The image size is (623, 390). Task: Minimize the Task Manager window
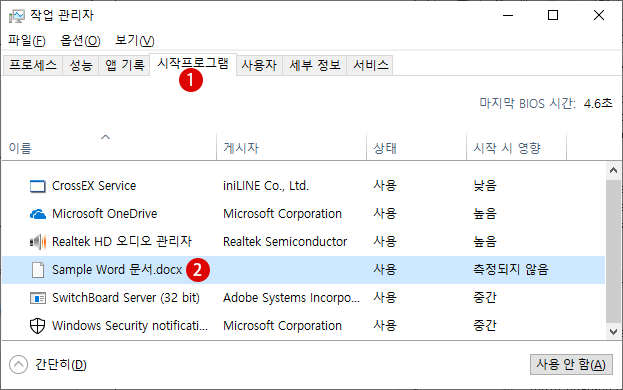click(x=508, y=15)
